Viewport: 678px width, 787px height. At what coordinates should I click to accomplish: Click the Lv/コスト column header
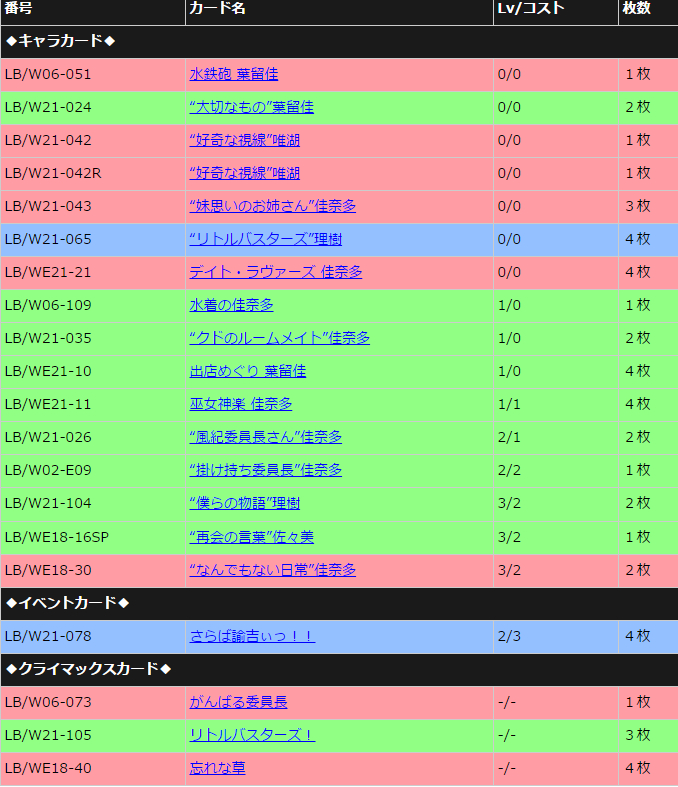[x=531, y=9]
